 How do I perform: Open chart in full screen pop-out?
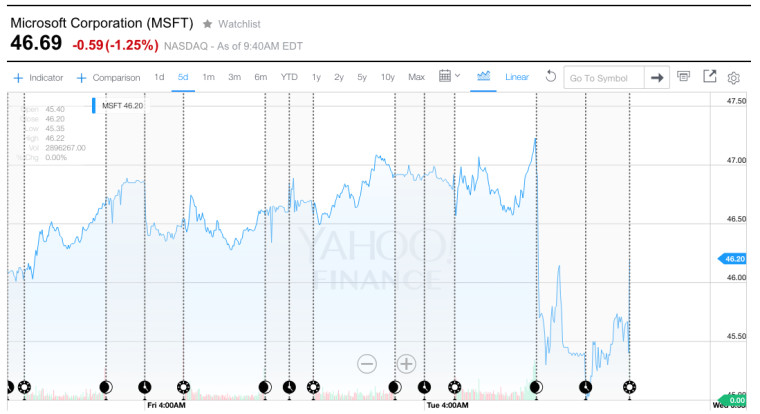709,77
